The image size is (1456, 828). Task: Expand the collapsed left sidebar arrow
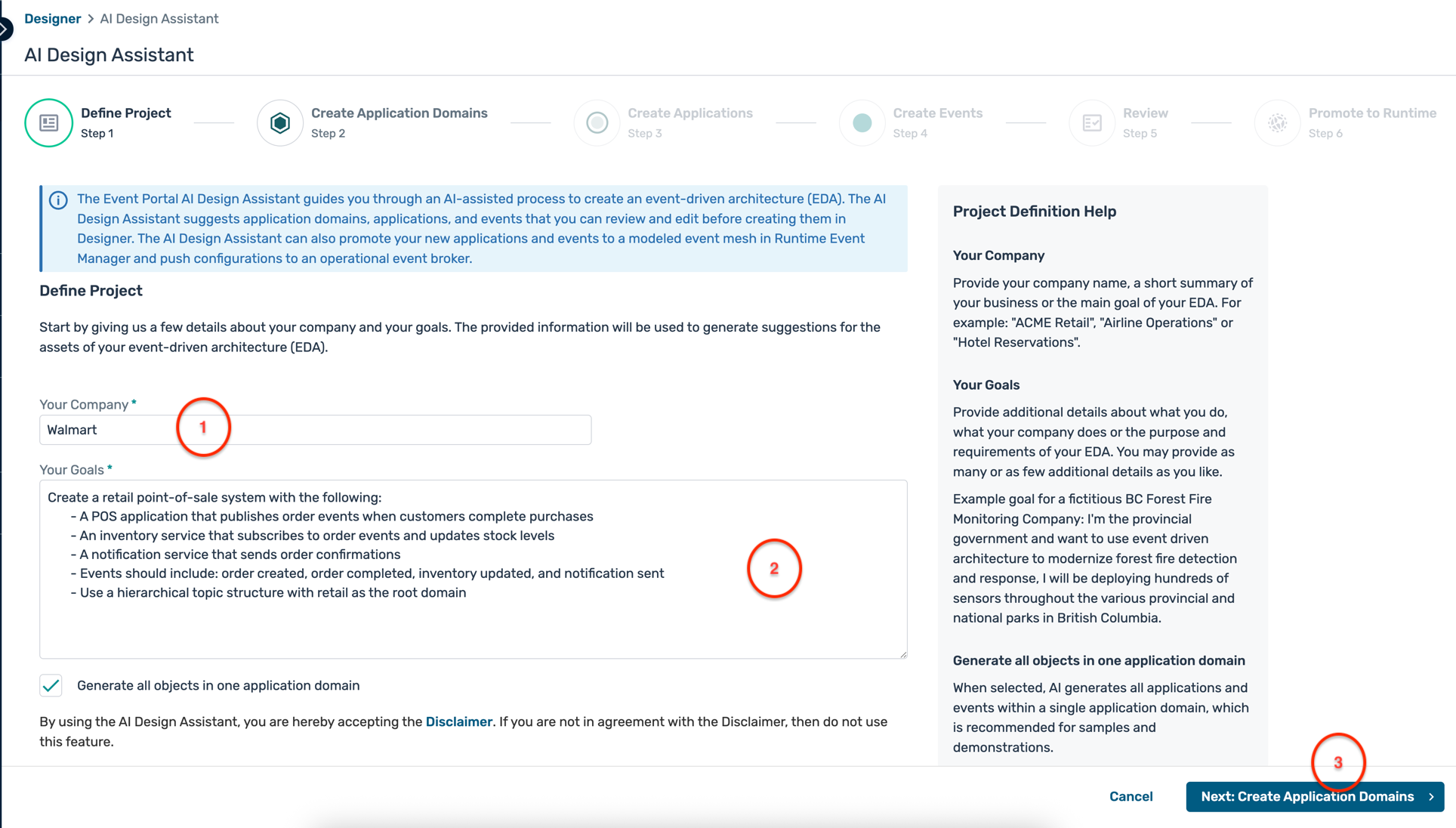click(x=5, y=29)
